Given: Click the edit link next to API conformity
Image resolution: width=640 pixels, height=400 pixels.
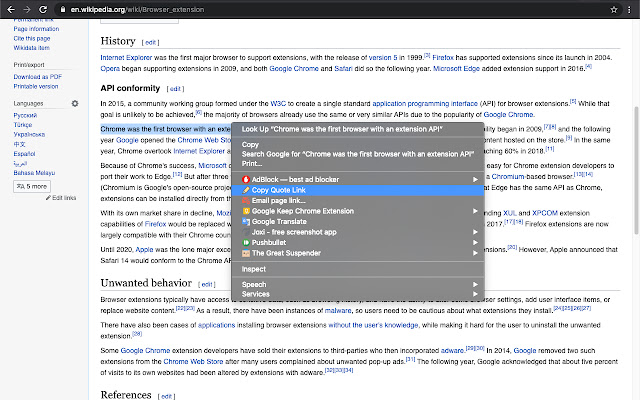Looking at the screenshot, I should click(x=175, y=89).
